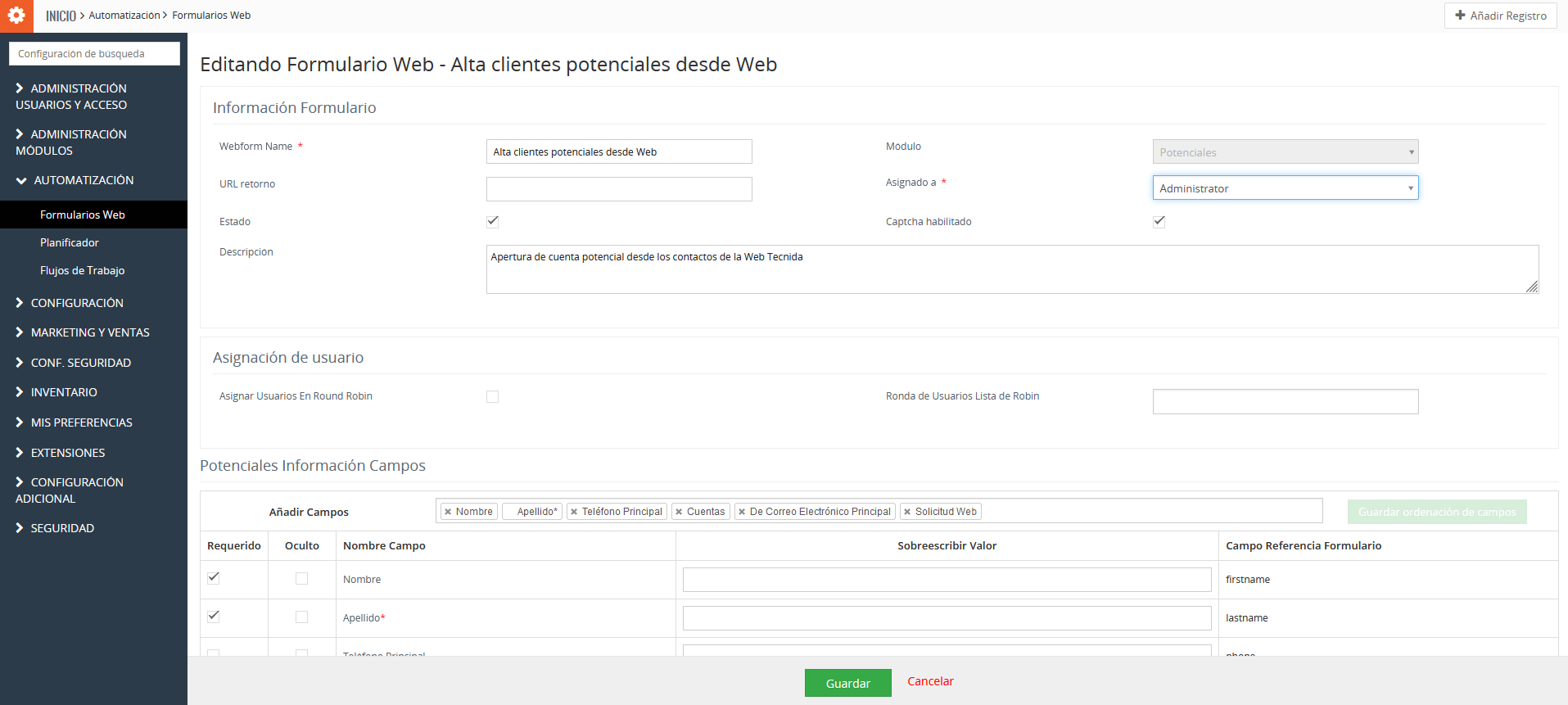The height and width of the screenshot is (705, 1568).
Task: Toggle the Estado checkbox
Action: (492, 221)
